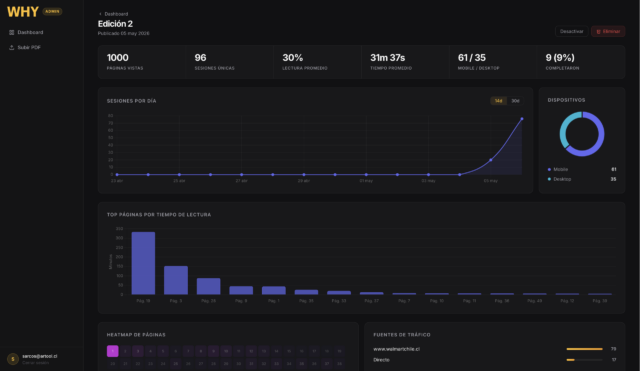Open Dashboard from the sidebar icon
Image resolution: width=640 pixels, height=371 pixels.
[x=11, y=32]
